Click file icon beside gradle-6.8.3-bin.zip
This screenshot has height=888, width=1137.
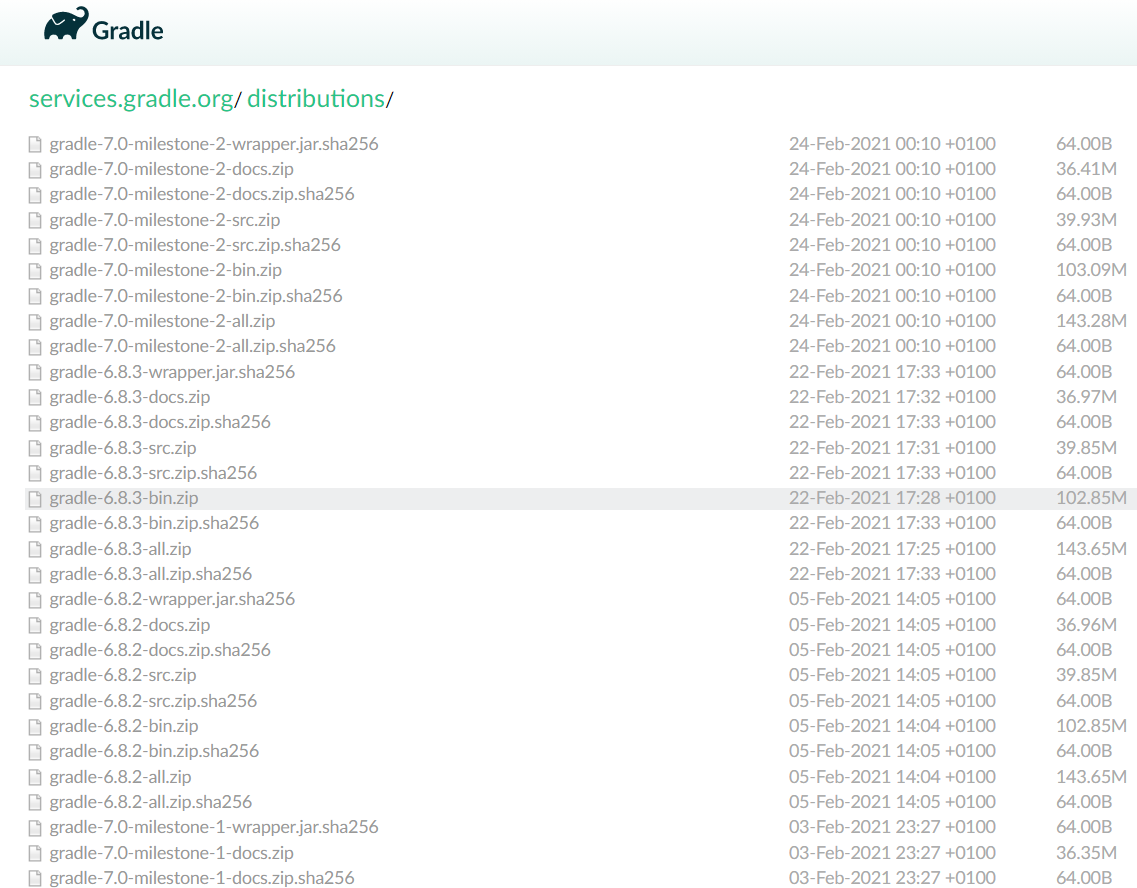[x=35, y=499]
